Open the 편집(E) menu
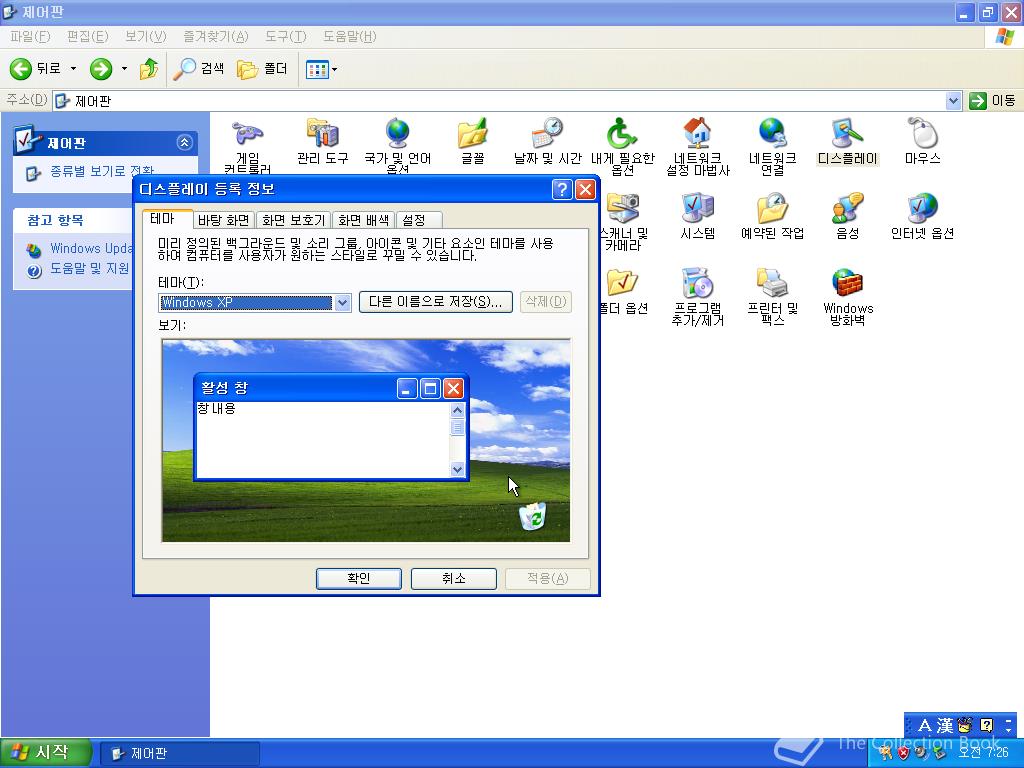1024x768 pixels. coord(88,37)
